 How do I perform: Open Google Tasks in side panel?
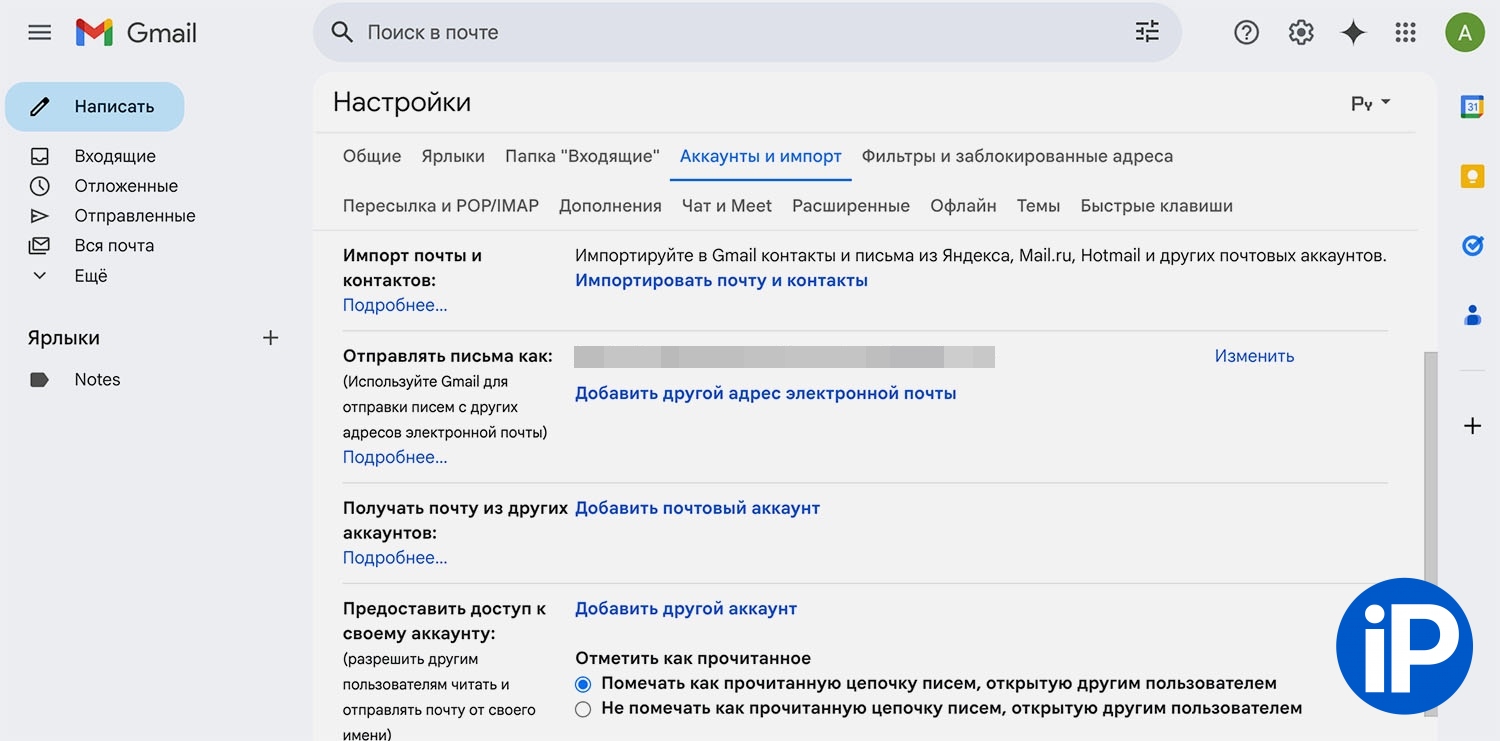(1472, 246)
